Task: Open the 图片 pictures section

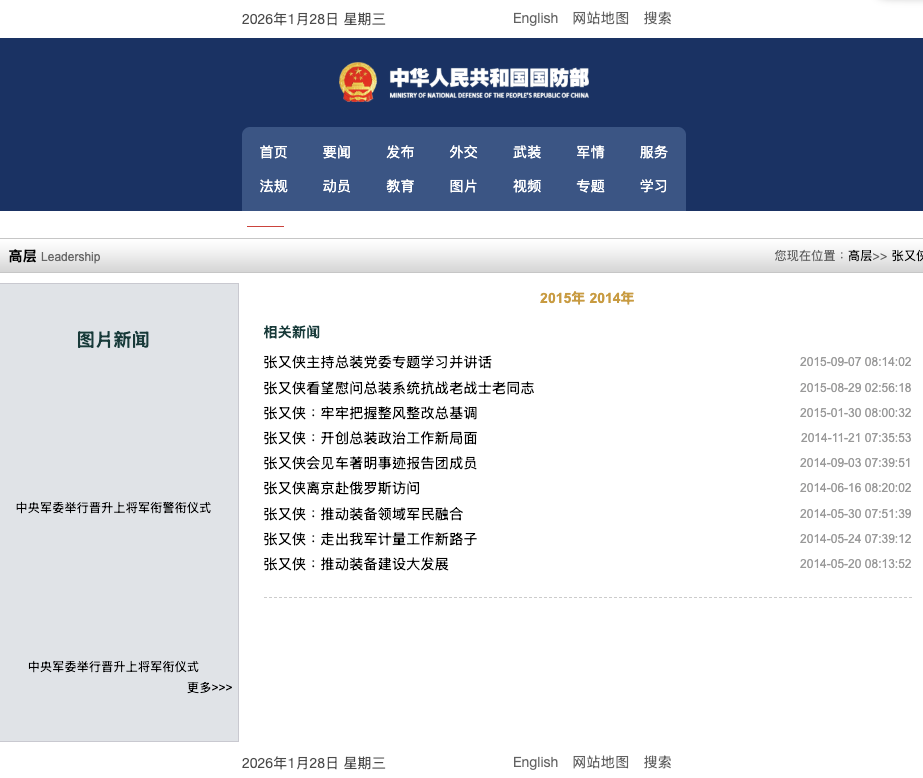Action: point(463,186)
